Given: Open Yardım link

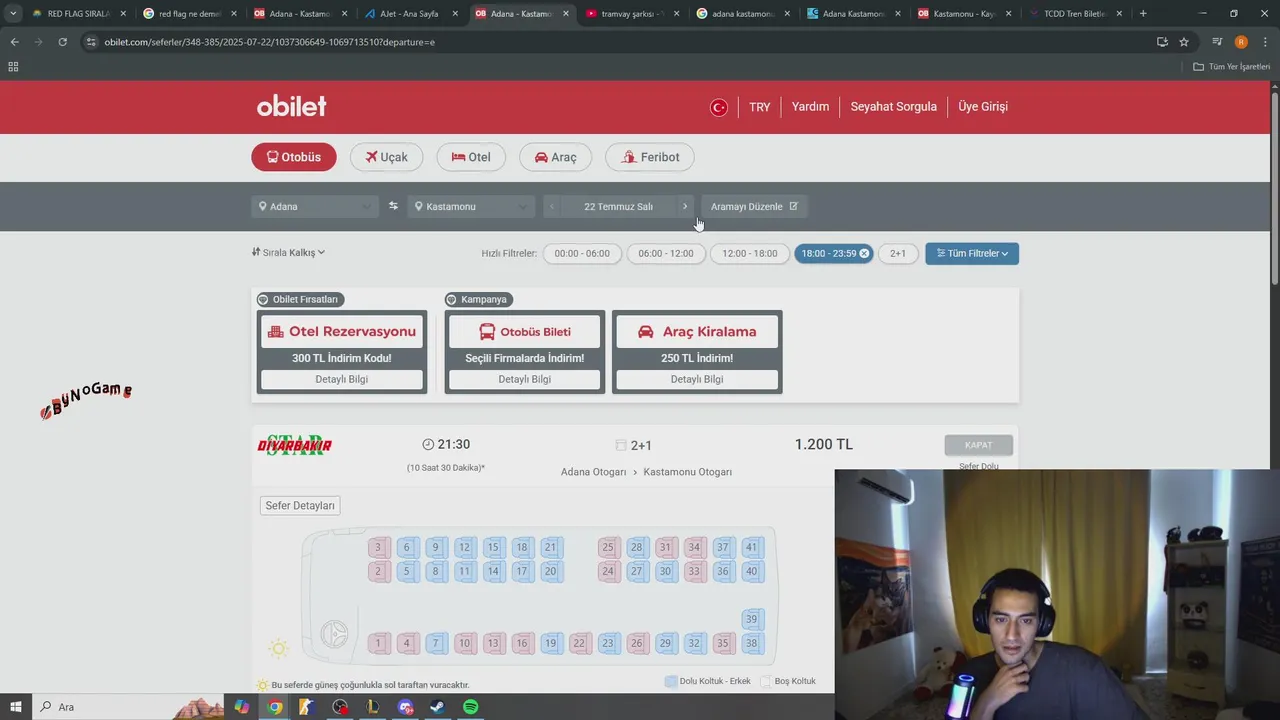Looking at the screenshot, I should (x=810, y=106).
